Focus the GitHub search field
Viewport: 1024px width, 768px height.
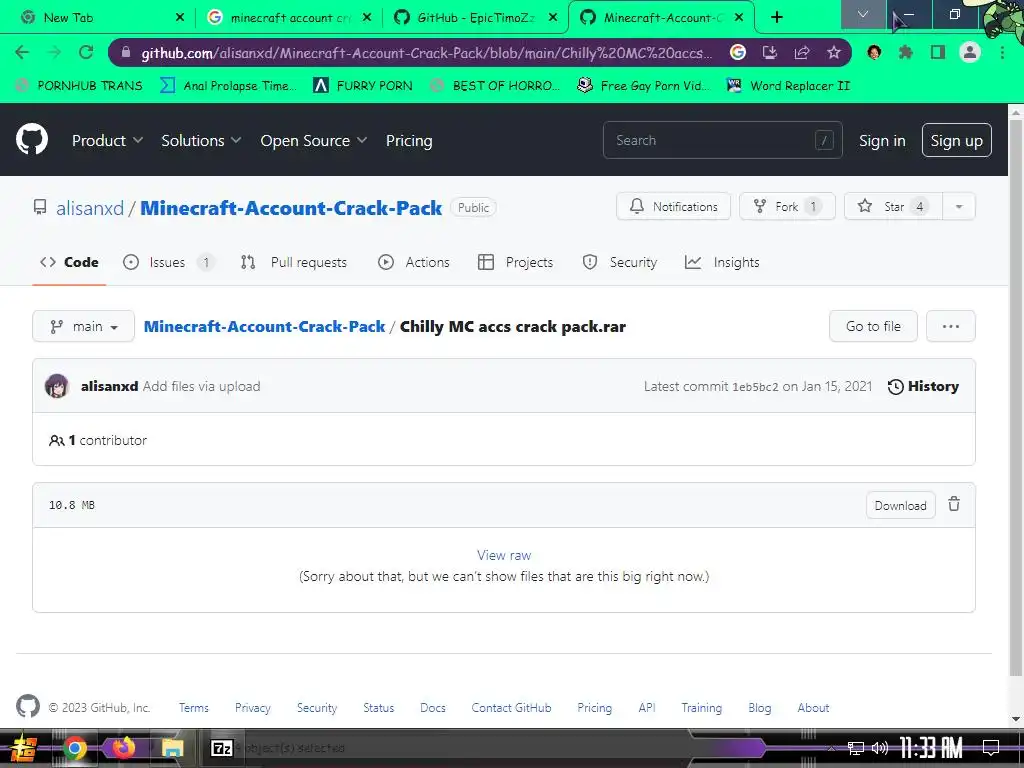[722, 140]
